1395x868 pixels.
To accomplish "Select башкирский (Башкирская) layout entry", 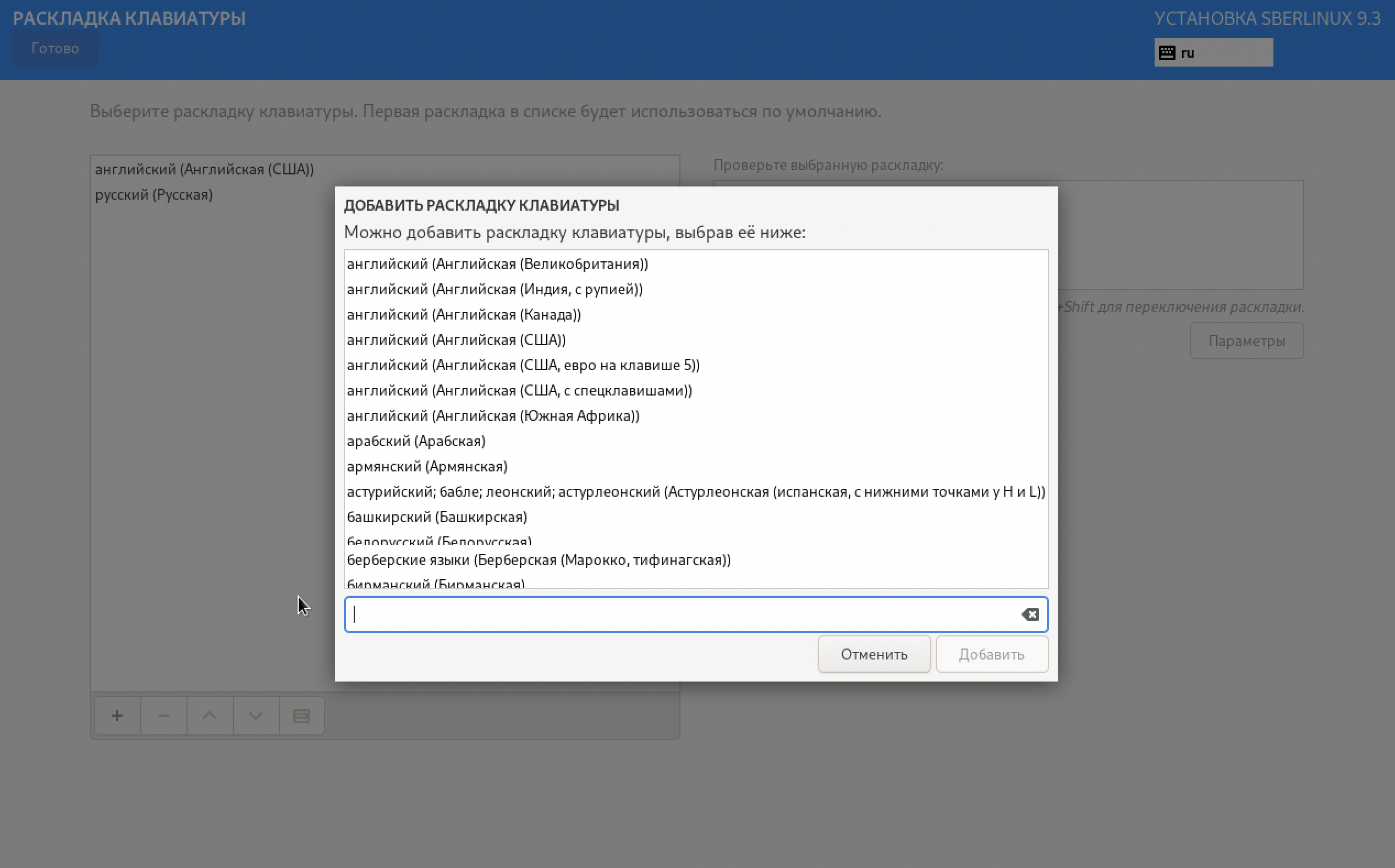I will tap(437, 517).
